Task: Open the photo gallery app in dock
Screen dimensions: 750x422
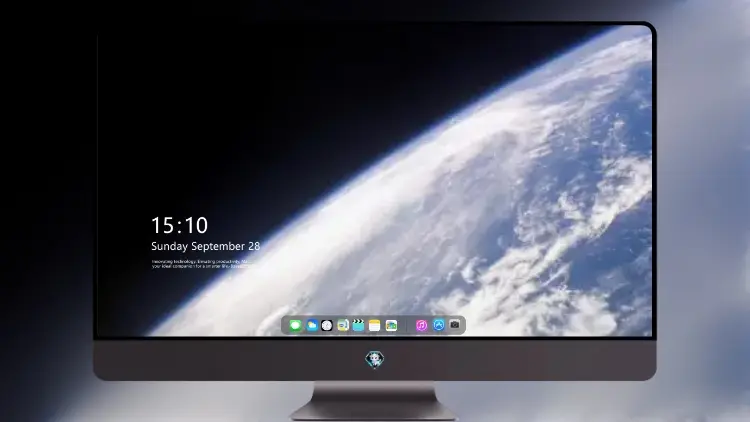Action: pos(391,326)
